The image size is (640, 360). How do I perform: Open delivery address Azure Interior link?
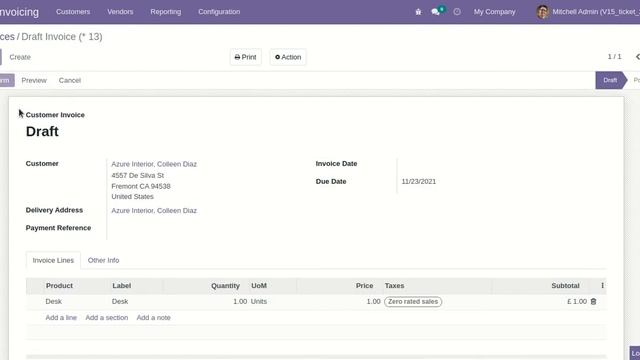pos(154,211)
